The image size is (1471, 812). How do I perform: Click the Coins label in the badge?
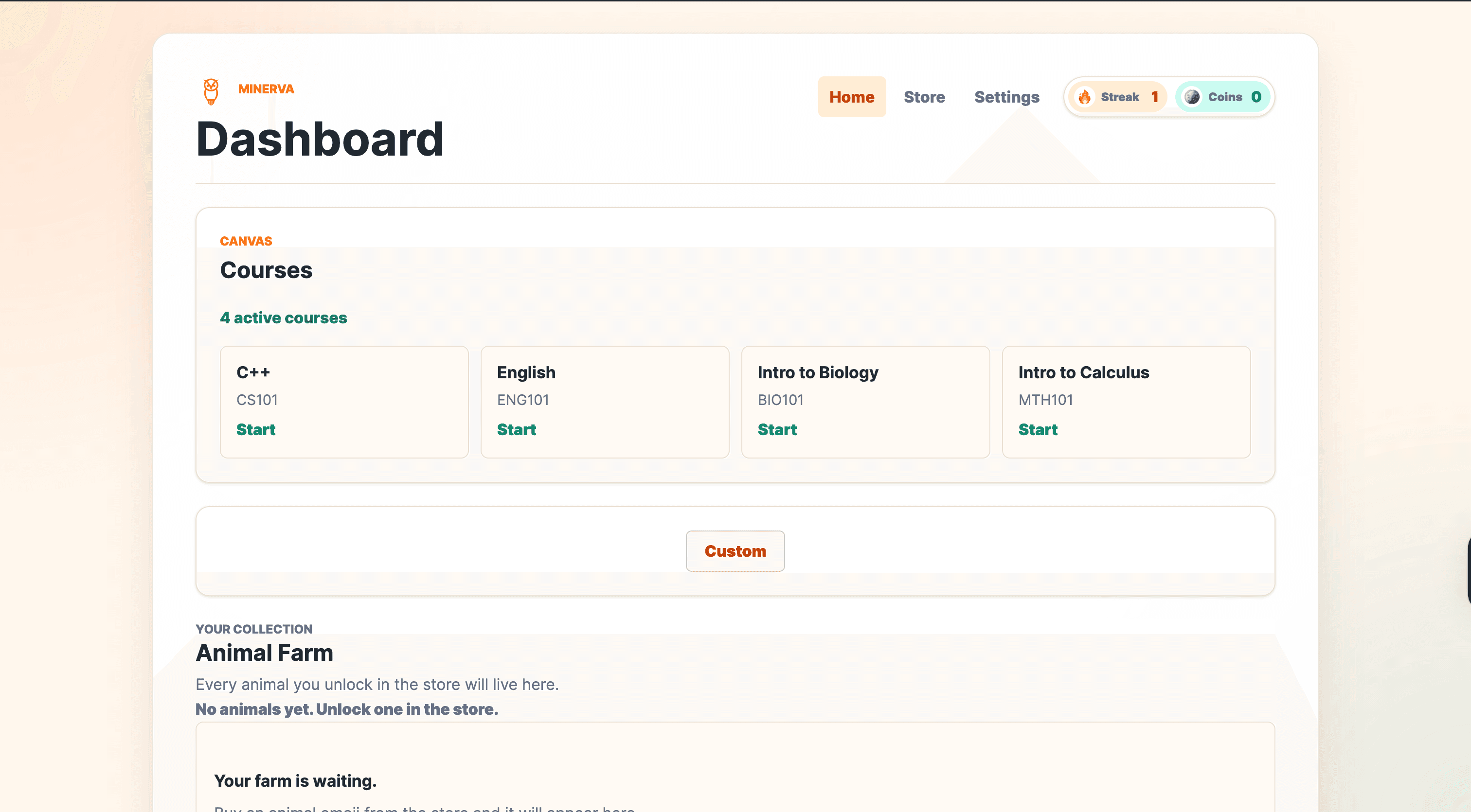pos(1225,97)
